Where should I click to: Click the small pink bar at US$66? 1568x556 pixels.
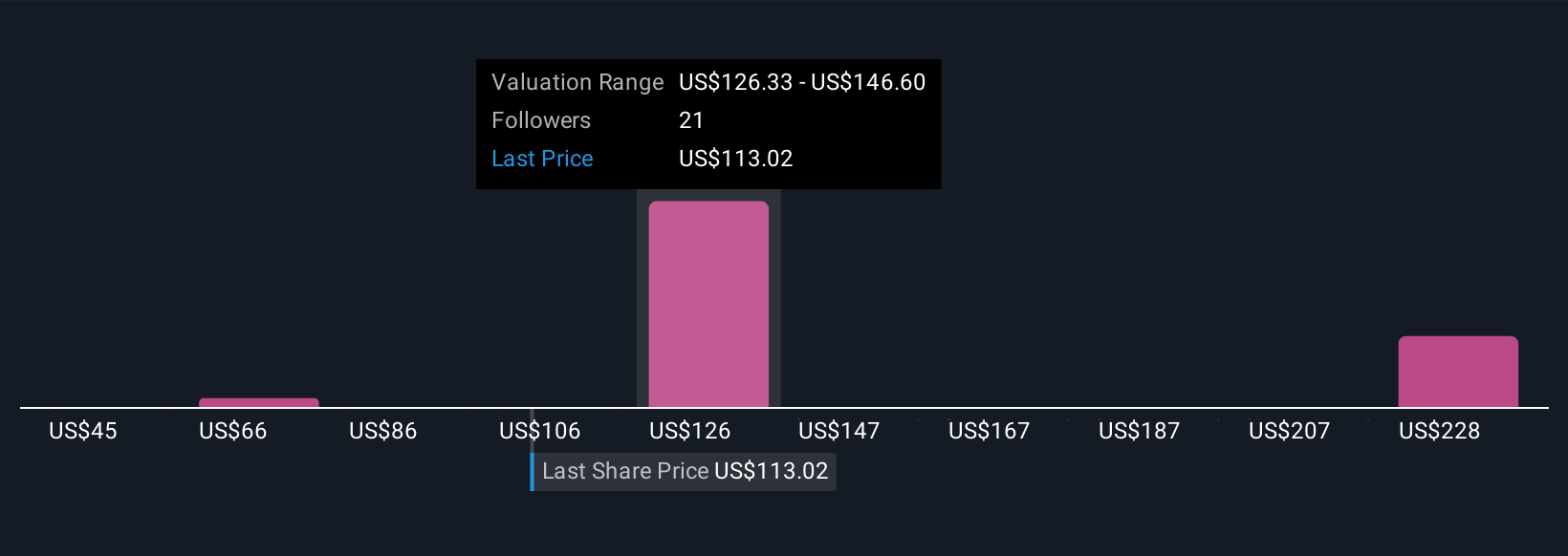(259, 402)
